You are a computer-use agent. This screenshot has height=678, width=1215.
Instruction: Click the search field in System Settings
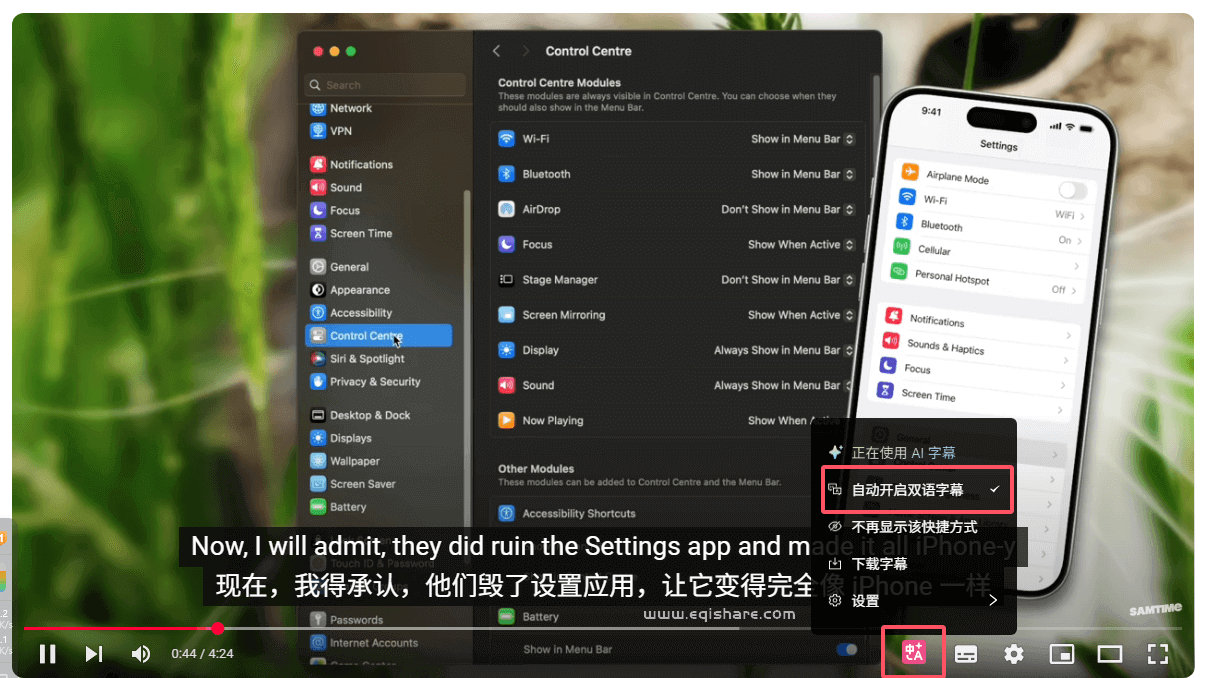[x=385, y=84]
